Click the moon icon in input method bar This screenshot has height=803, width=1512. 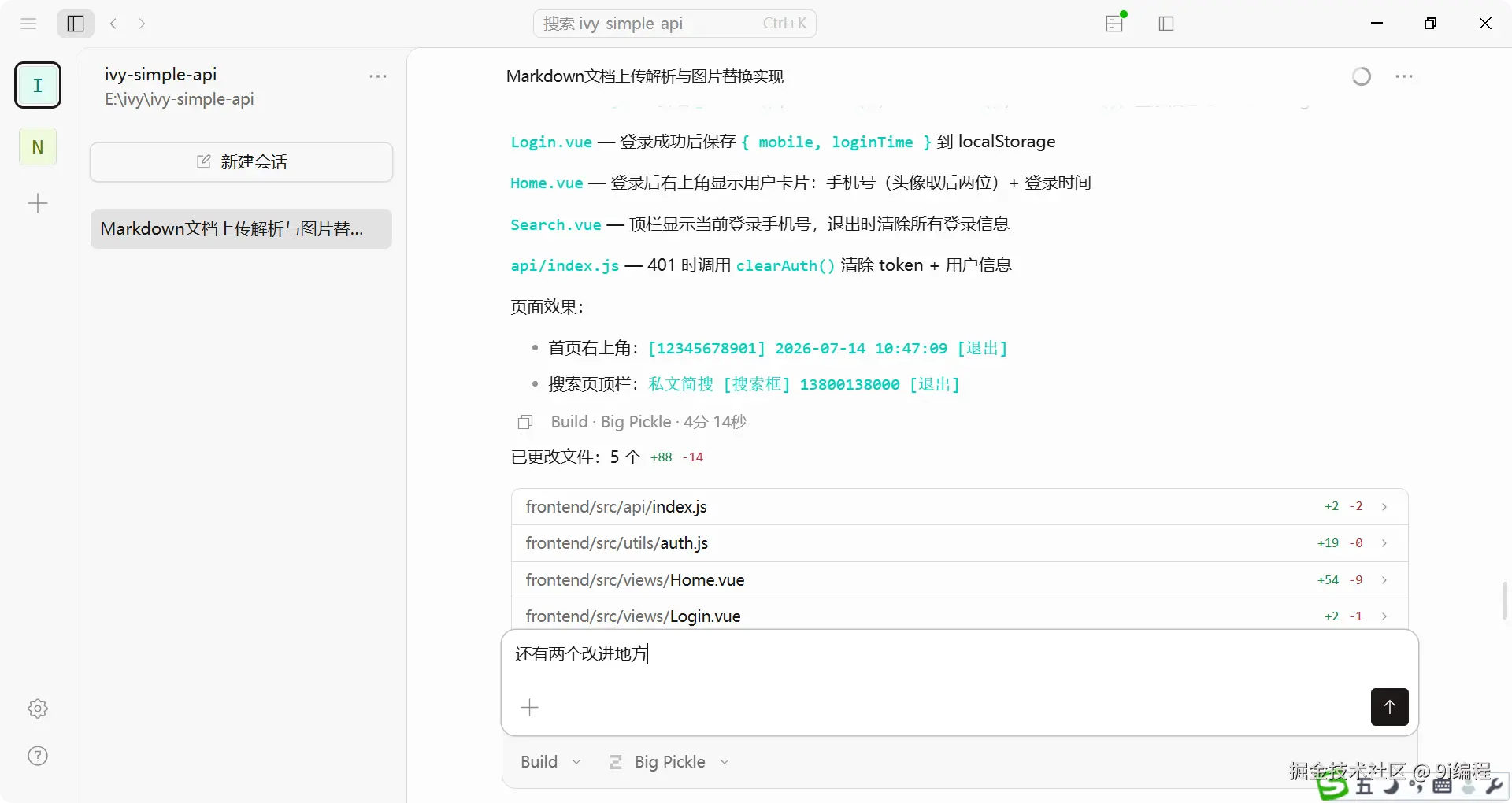[x=1392, y=786]
